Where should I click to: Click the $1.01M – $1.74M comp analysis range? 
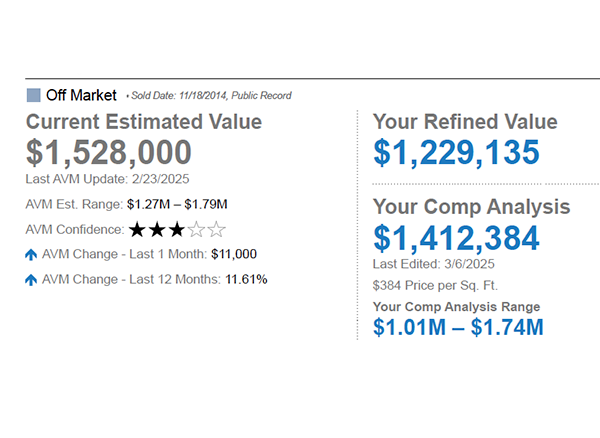[458, 327]
